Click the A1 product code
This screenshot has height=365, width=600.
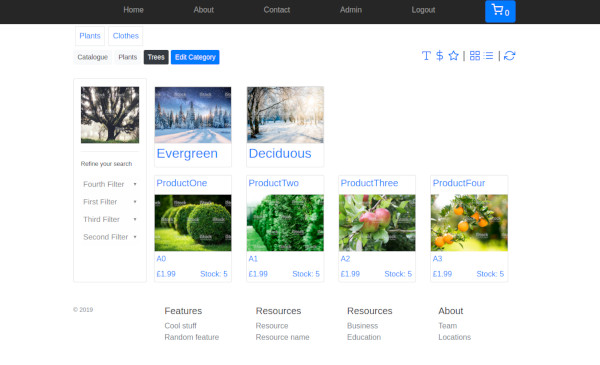253,259
